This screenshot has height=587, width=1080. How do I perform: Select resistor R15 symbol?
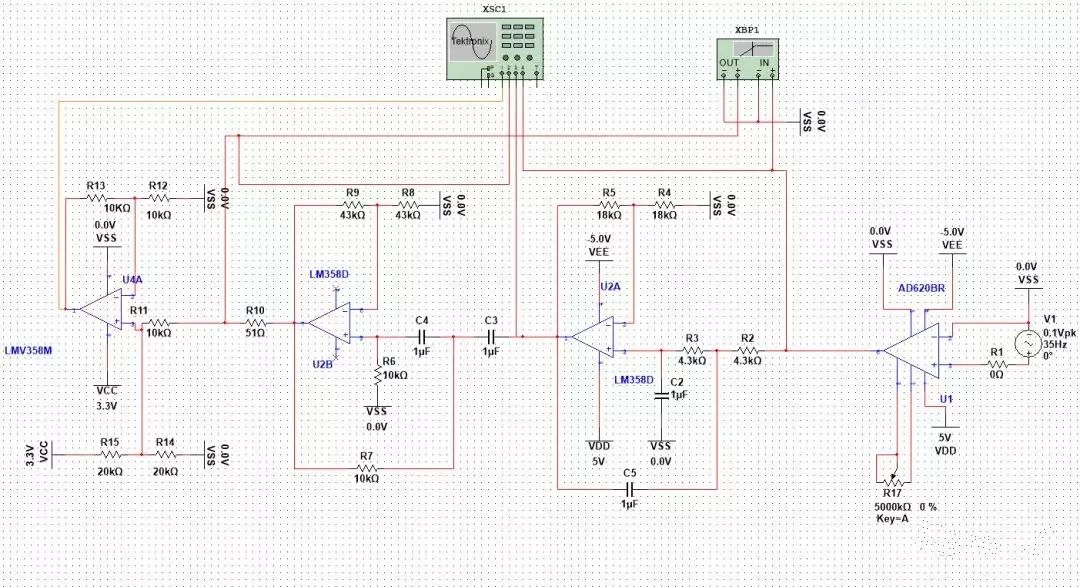(x=110, y=455)
